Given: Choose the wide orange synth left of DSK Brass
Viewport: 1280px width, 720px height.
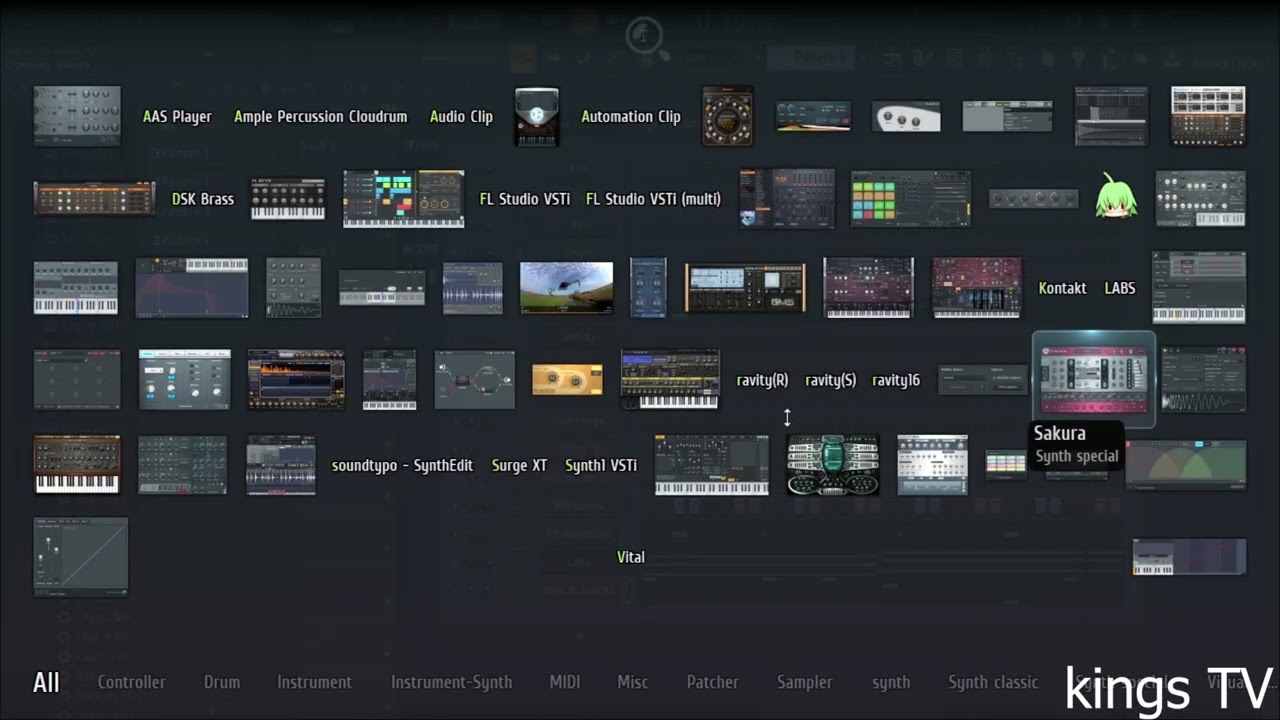Looking at the screenshot, I should (95, 198).
